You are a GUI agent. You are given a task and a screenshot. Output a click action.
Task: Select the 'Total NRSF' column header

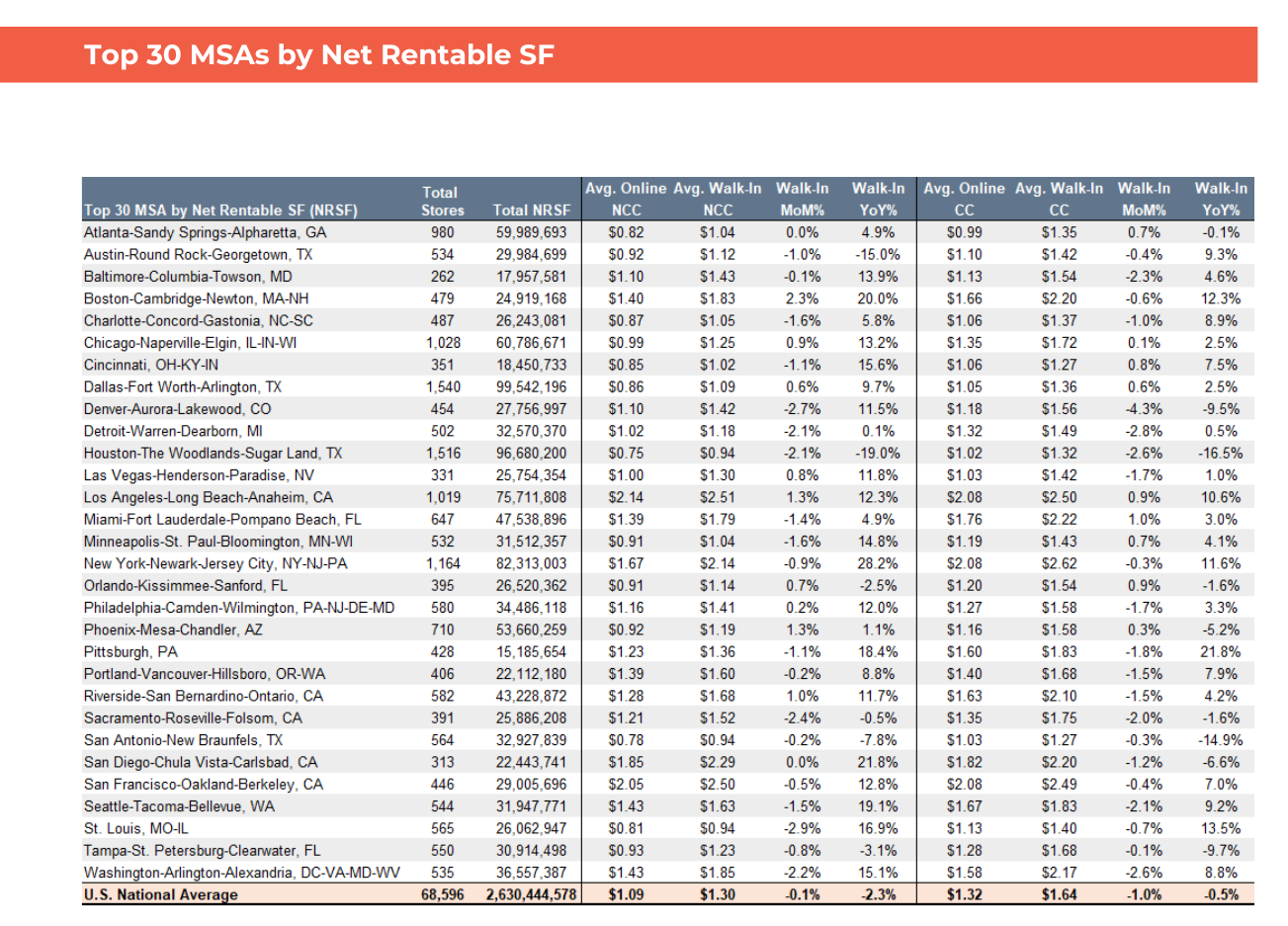(x=531, y=210)
